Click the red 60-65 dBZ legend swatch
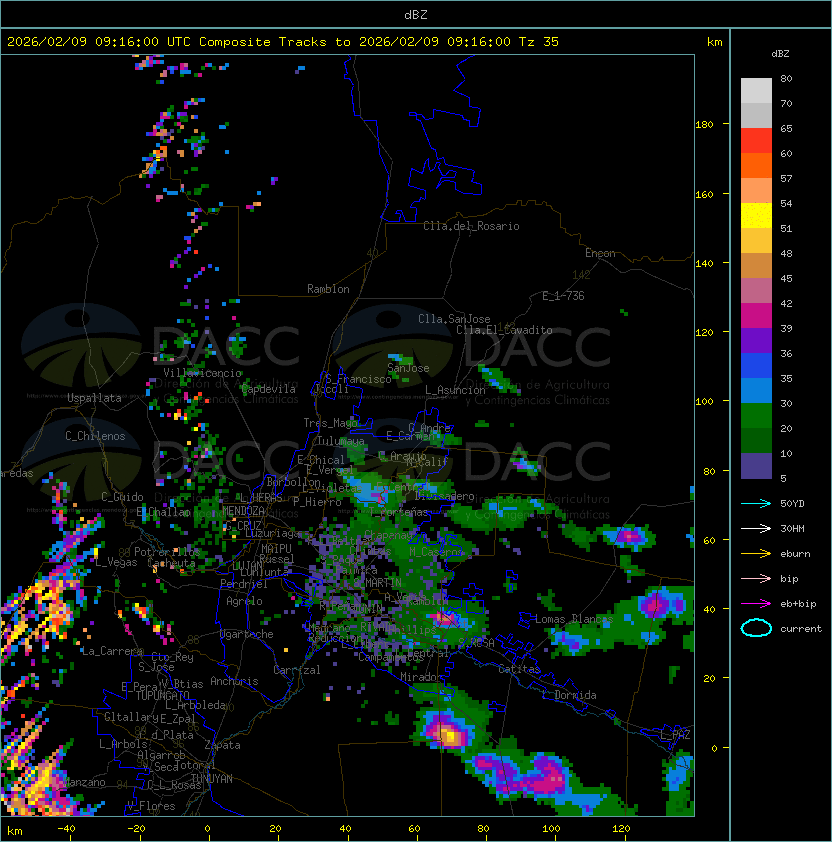This screenshot has height=842, width=832. pyautogui.click(x=756, y=141)
